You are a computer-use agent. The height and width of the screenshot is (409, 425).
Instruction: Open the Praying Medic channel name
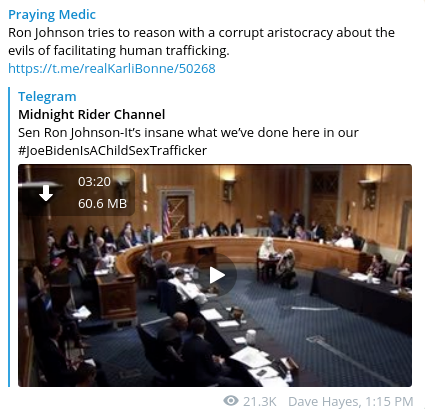coord(52,14)
